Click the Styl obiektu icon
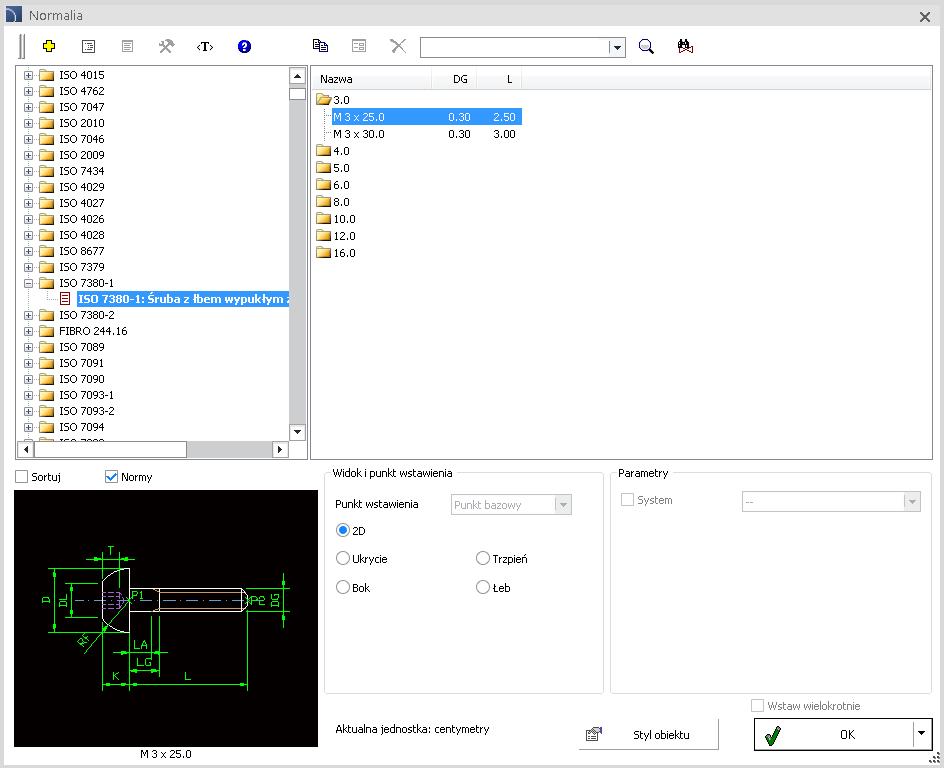Screen dimensions: 944x768 pyautogui.click(x=594, y=734)
